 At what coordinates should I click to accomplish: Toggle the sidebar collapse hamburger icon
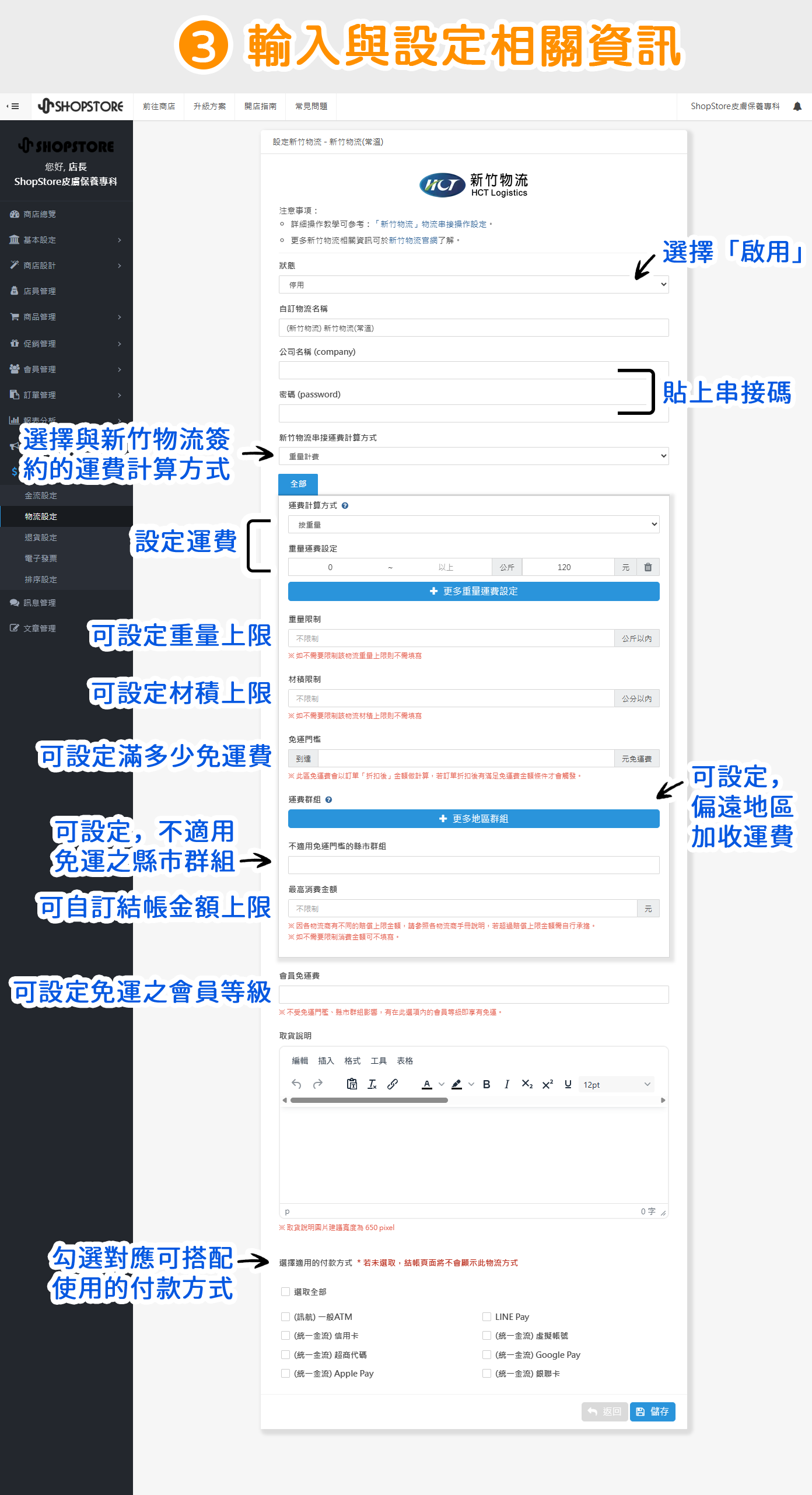pos(13,106)
